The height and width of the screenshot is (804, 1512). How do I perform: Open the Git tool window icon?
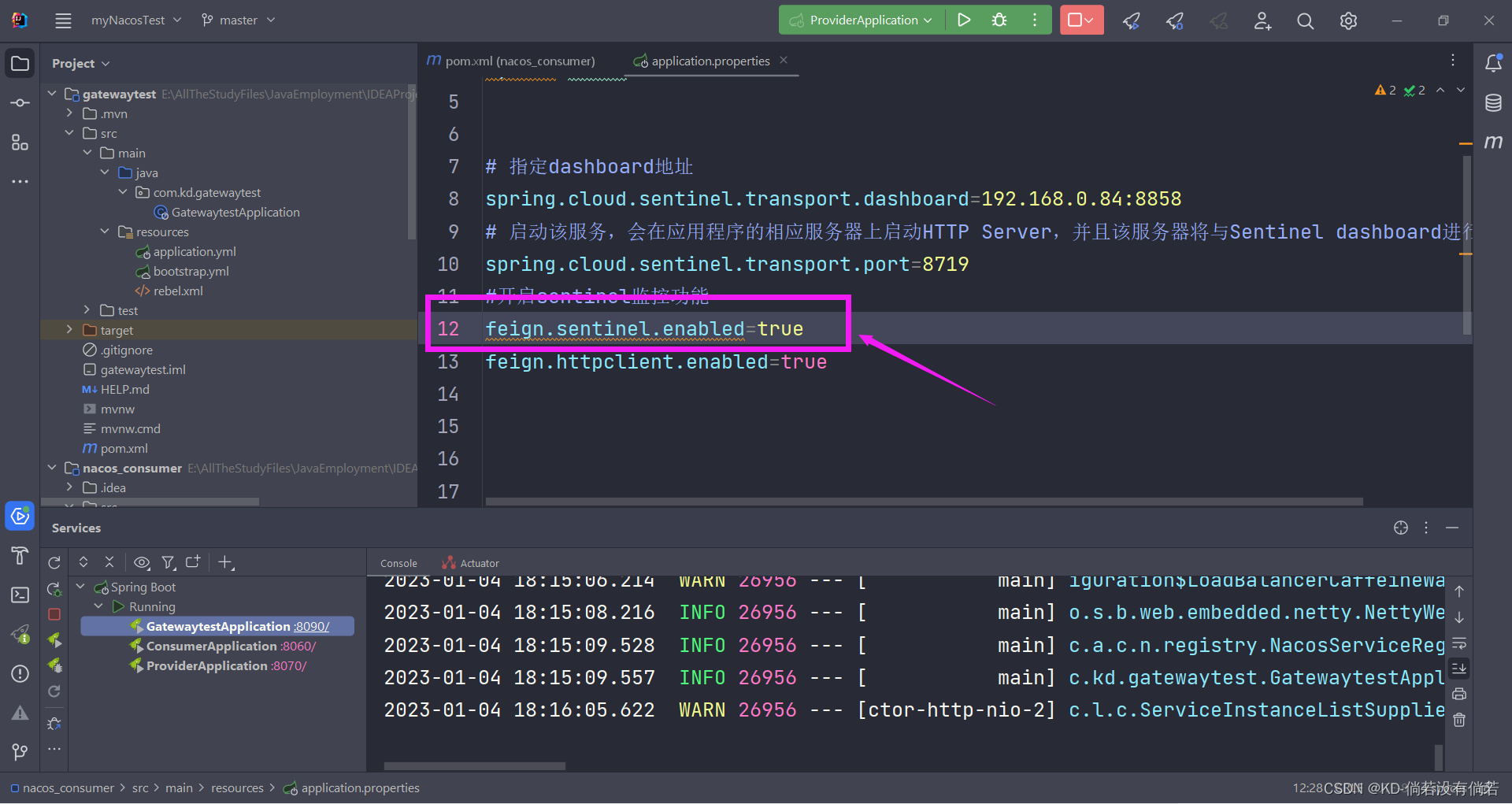[x=20, y=752]
